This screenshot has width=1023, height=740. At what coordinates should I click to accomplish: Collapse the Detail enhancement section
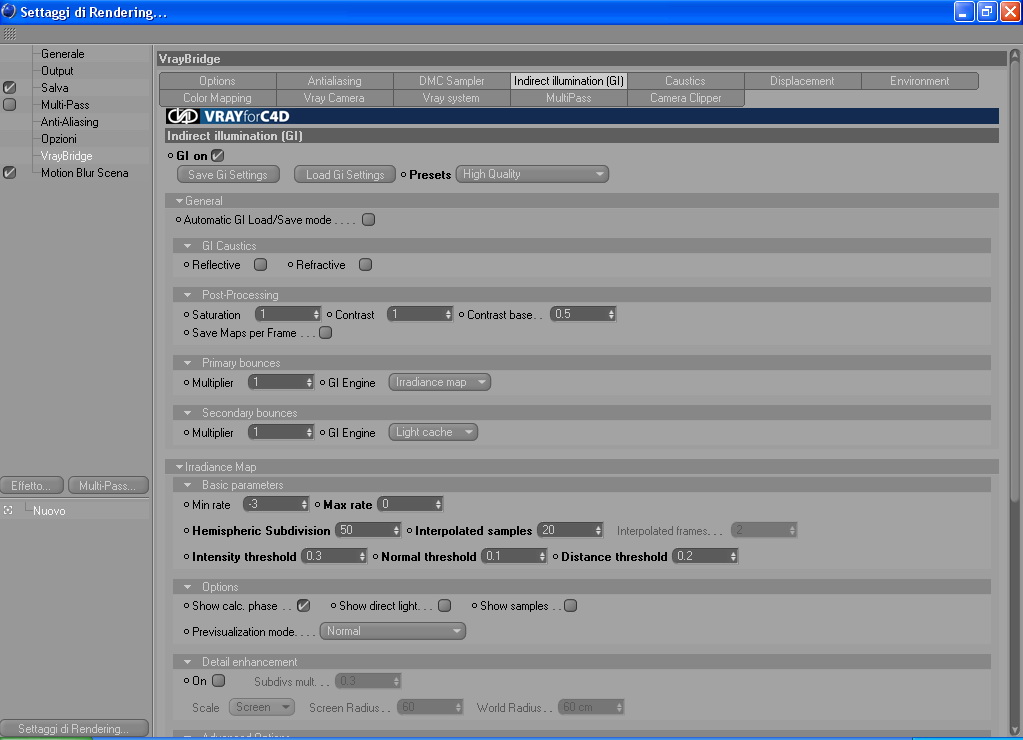[188, 662]
